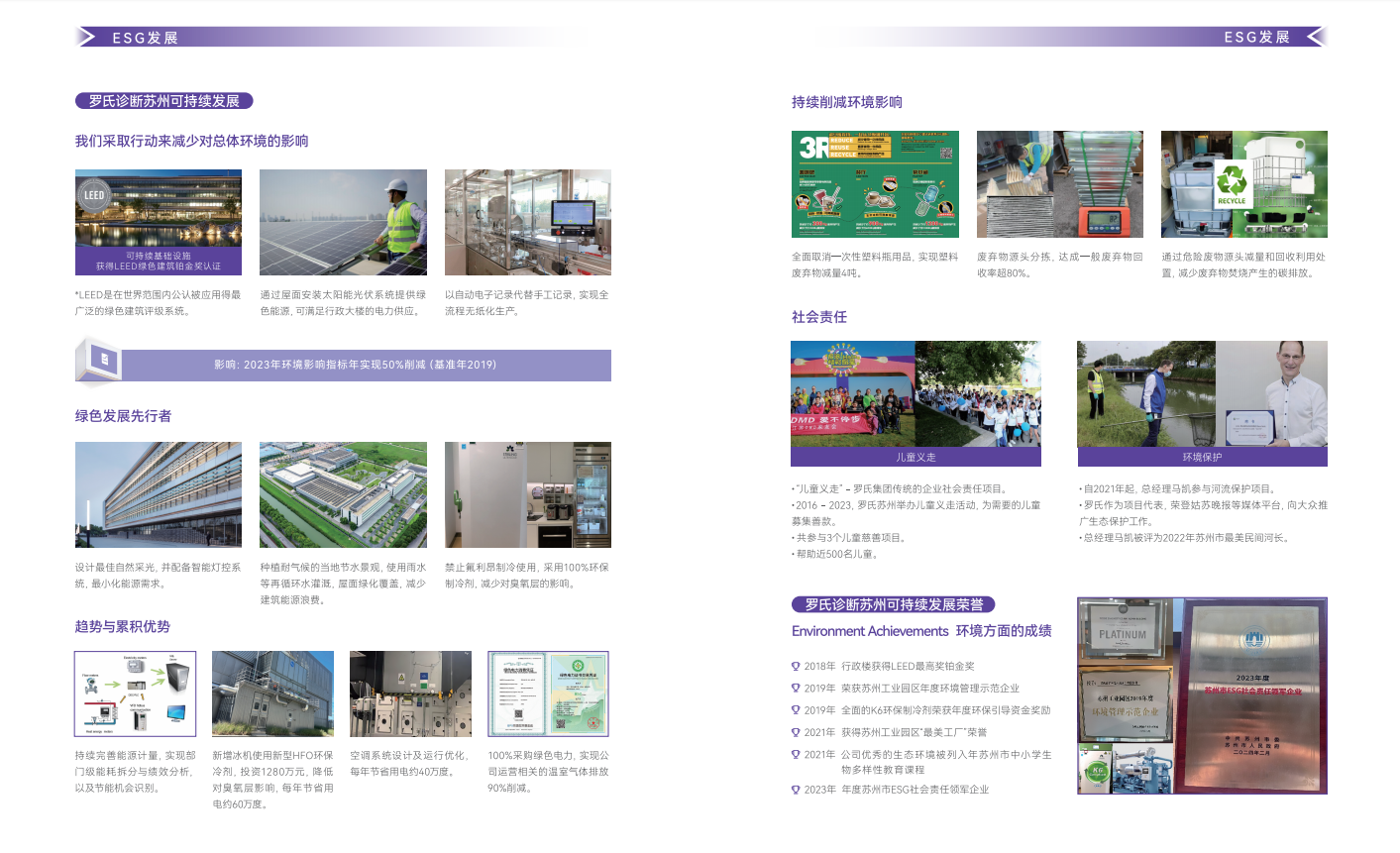Click caption 全面取消一次性塑料瓶用品

(875, 265)
